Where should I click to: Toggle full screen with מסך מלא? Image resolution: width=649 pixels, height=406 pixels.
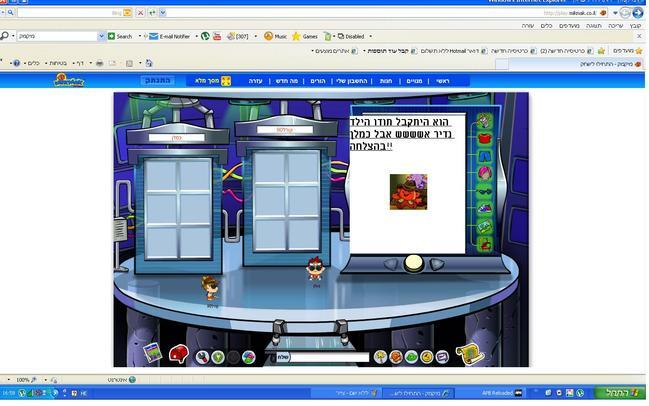pyautogui.click(x=213, y=81)
